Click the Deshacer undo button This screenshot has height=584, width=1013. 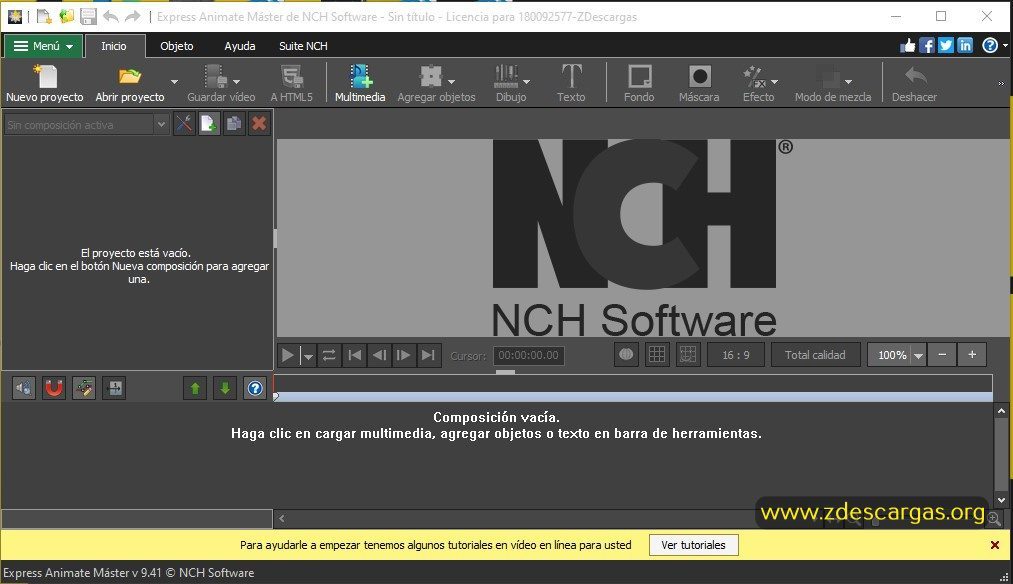914,83
